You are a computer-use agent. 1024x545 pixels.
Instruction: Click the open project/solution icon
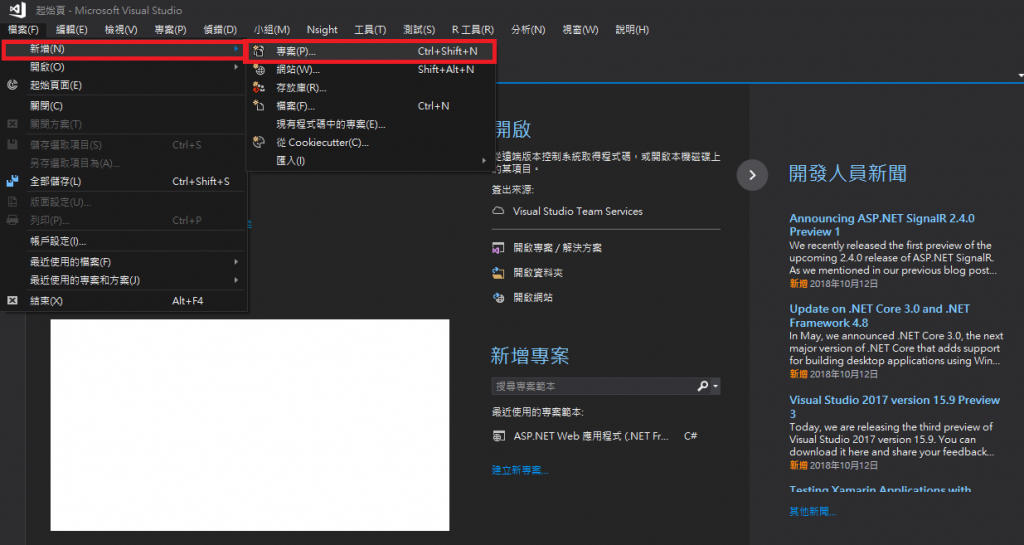pyautogui.click(x=498, y=248)
